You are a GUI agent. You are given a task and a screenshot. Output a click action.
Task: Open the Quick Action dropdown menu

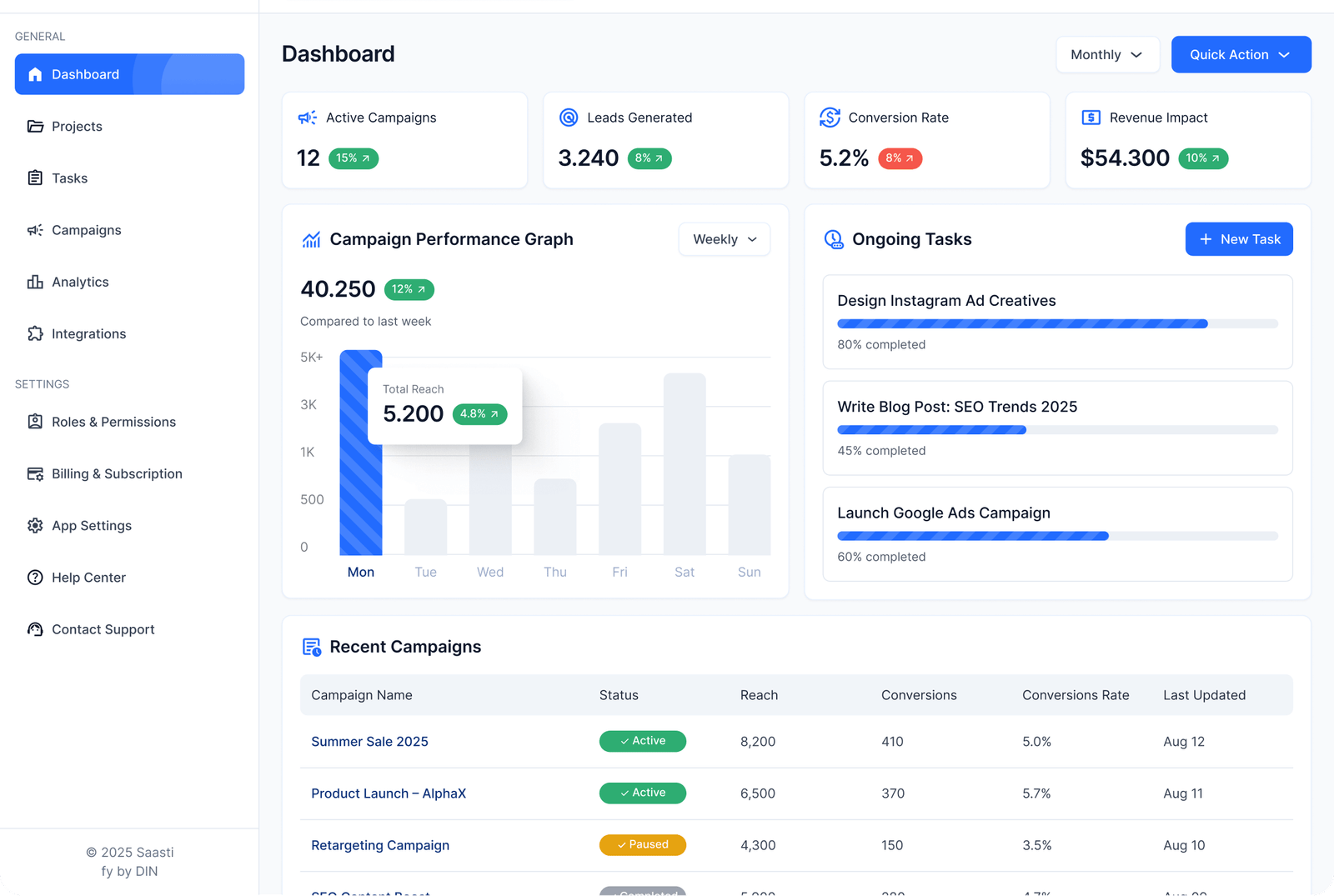1241,54
